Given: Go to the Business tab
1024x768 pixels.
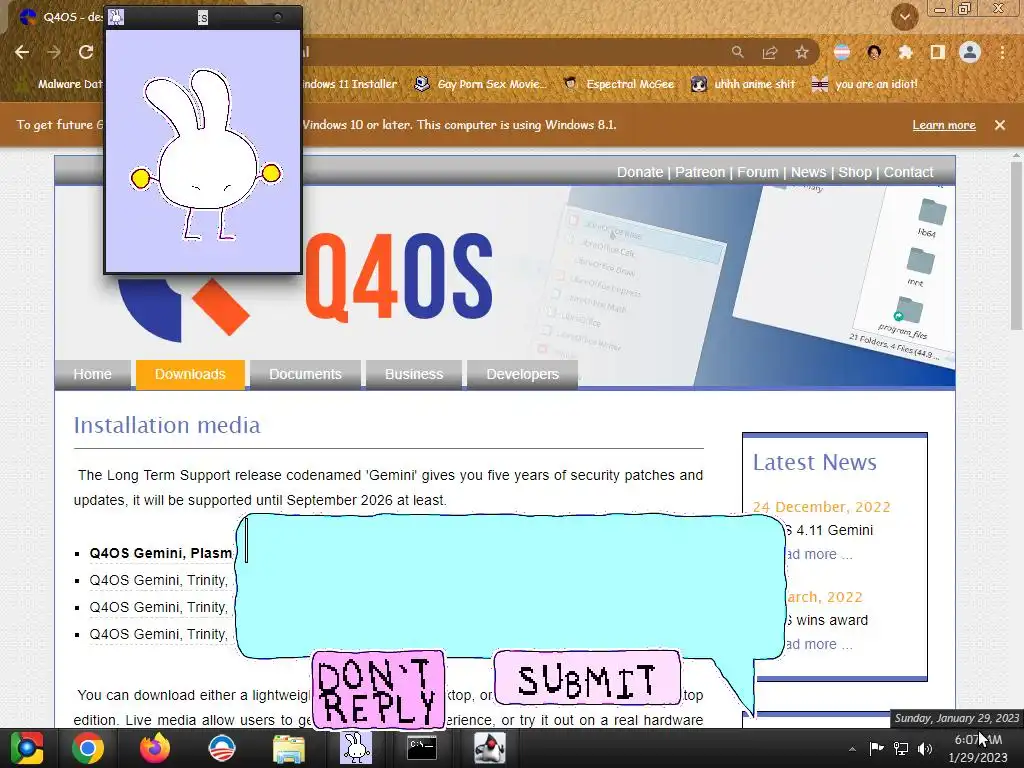Looking at the screenshot, I should (414, 374).
